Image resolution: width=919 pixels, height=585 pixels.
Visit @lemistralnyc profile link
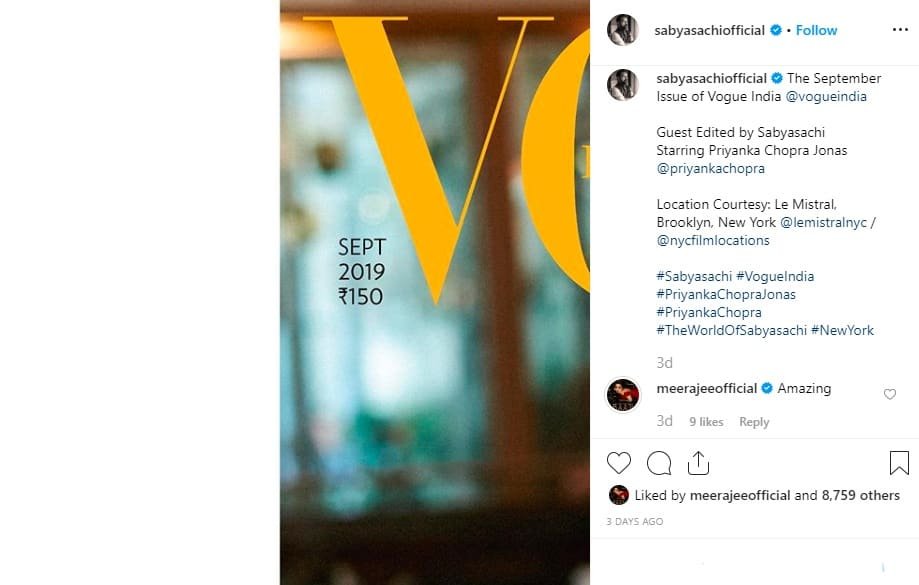coord(824,222)
